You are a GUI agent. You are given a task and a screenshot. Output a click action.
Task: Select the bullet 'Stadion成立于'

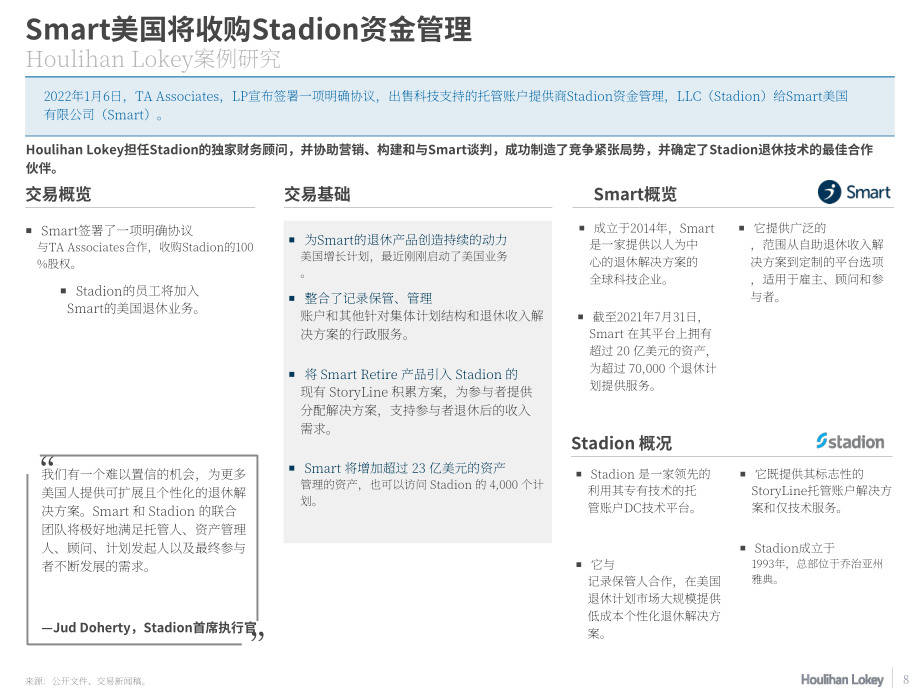pyautogui.click(x=794, y=548)
